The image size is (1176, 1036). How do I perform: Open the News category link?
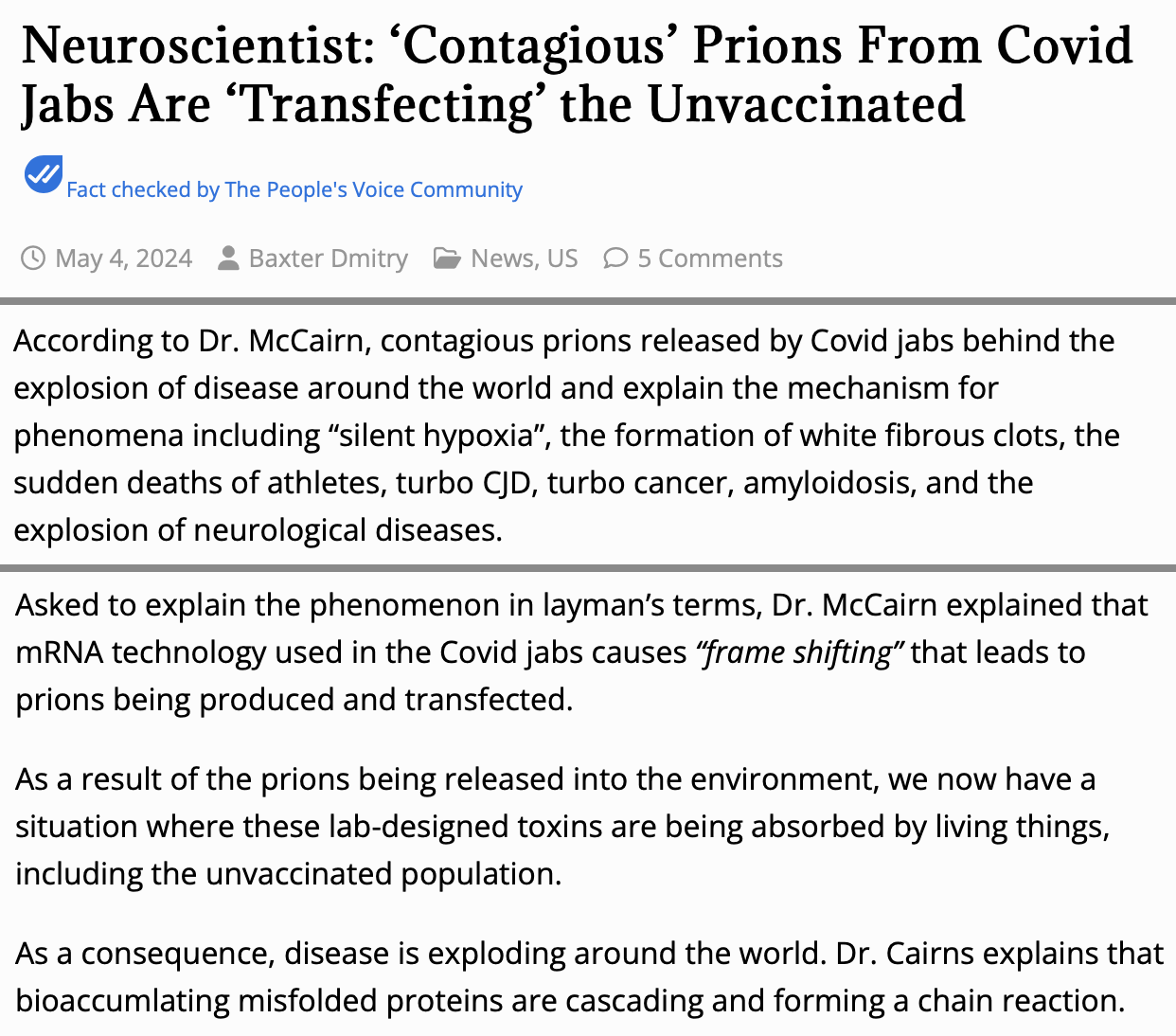click(x=502, y=258)
